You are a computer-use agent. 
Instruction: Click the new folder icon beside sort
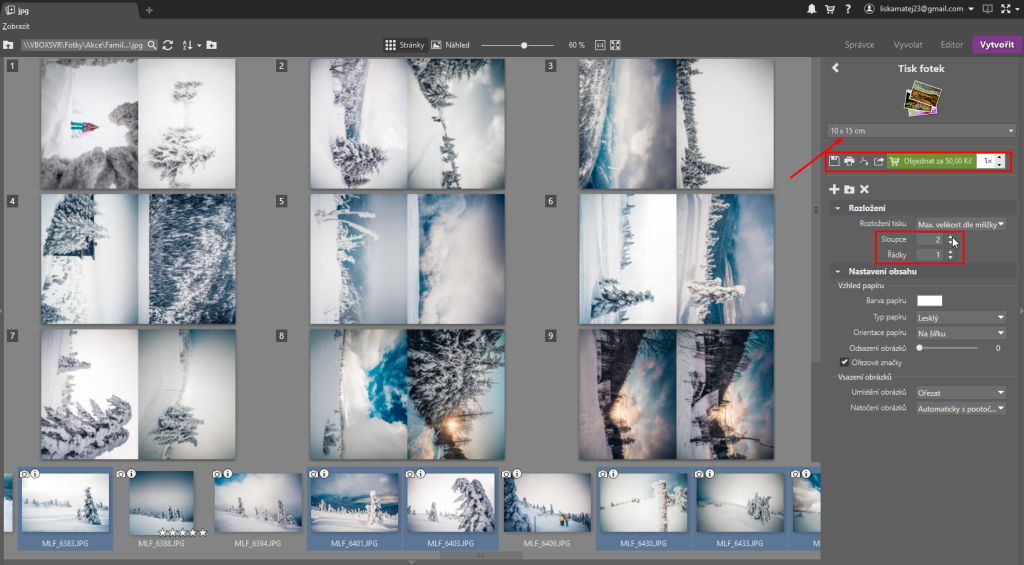coord(212,45)
